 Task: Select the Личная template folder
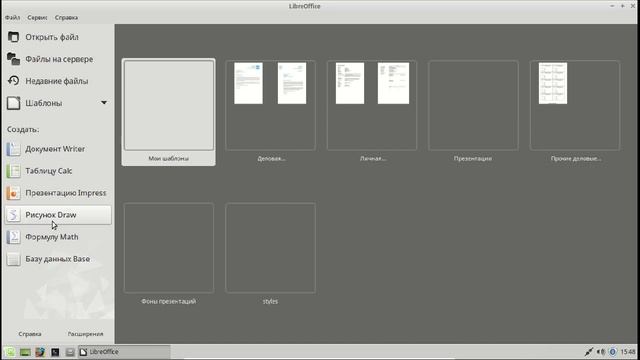(x=372, y=112)
